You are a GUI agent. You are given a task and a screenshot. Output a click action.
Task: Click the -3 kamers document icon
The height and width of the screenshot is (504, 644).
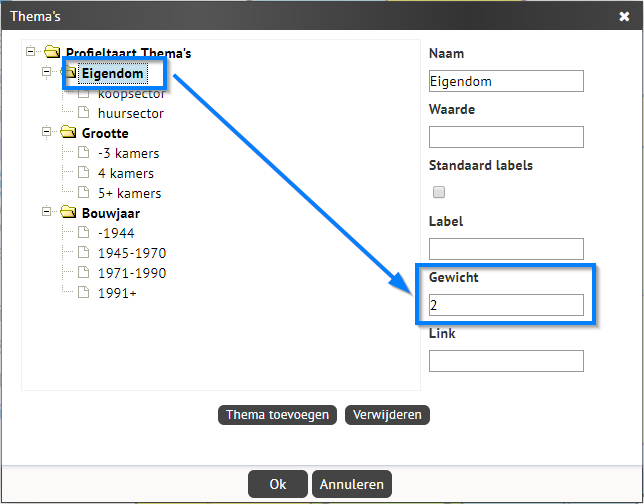pyautogui.click(x=83, y=152)
